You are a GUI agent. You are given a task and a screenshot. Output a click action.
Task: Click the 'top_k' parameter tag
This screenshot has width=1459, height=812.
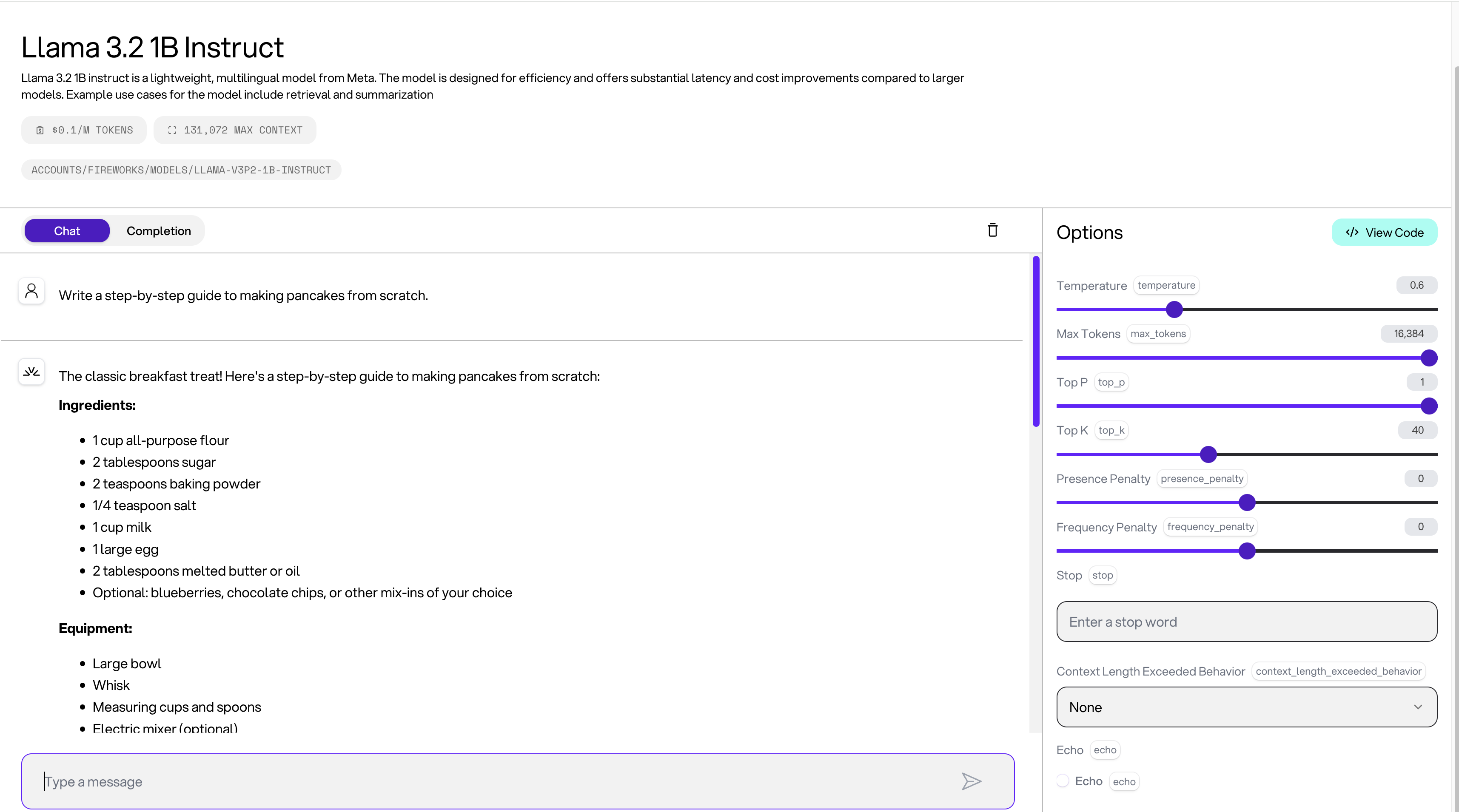pyautogui.click(x=1111, y=430)
